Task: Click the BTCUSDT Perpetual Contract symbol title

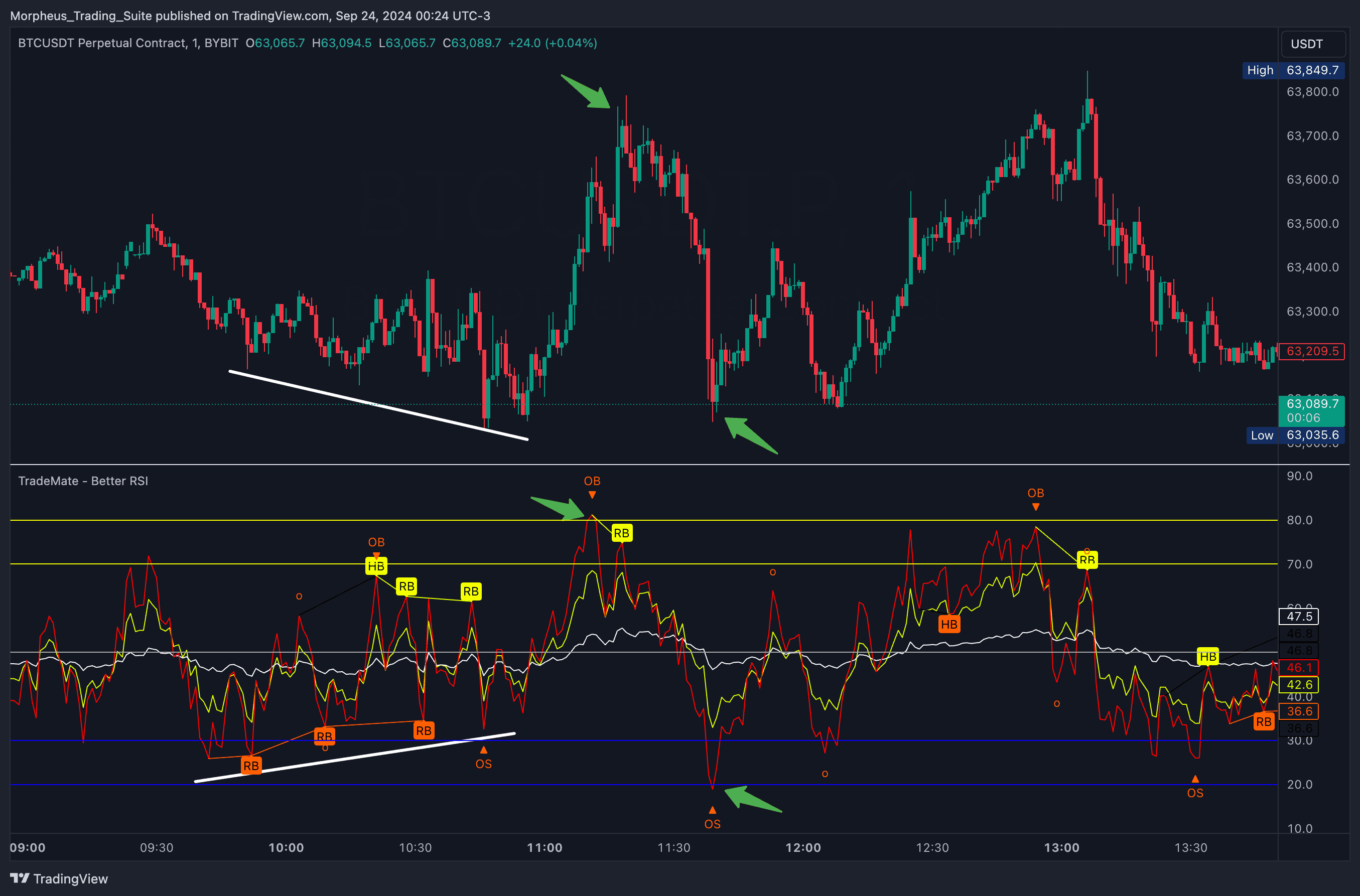Action: tap(102, 43)
